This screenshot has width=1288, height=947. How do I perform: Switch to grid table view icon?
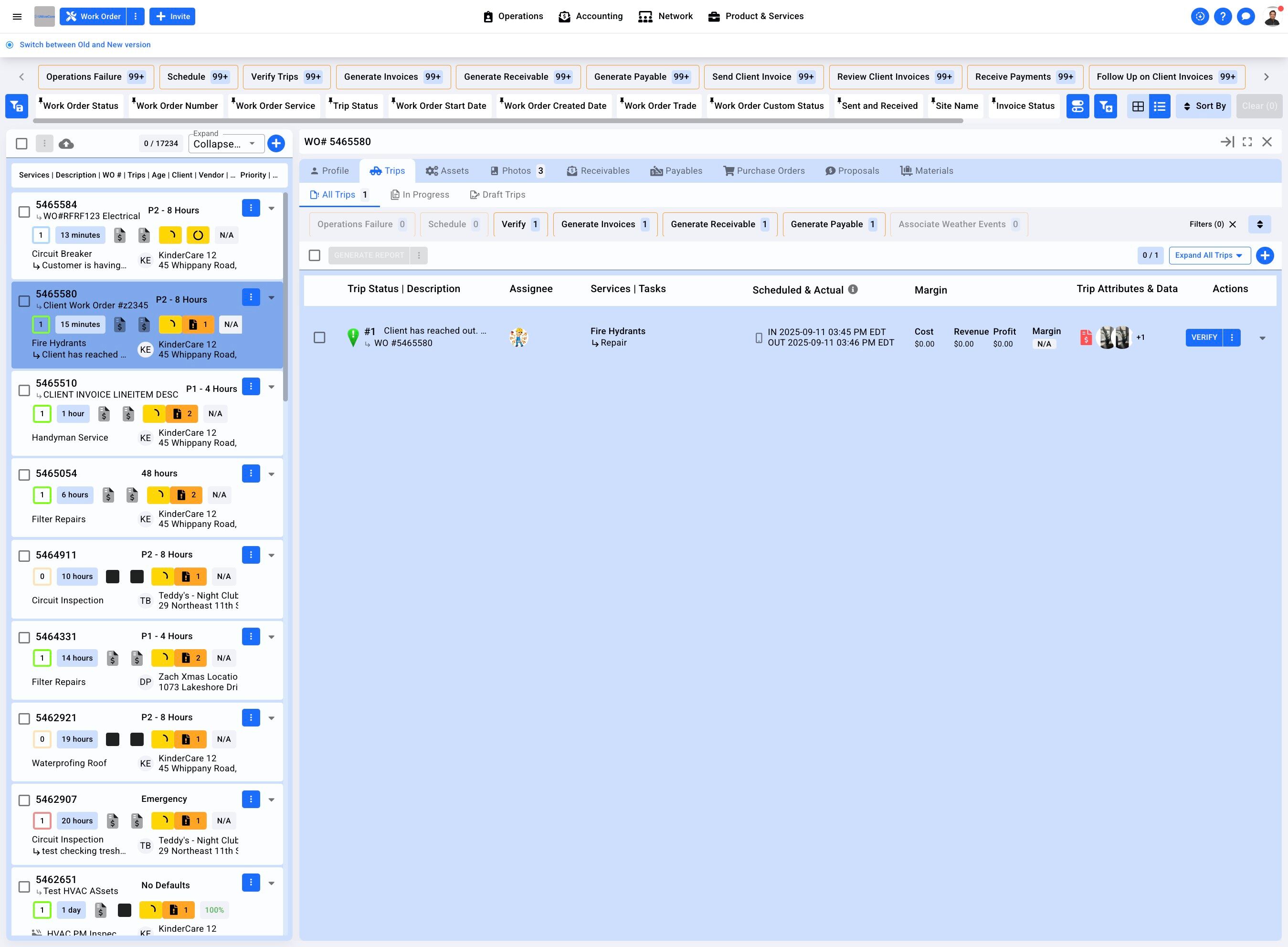pos(1138,106)
